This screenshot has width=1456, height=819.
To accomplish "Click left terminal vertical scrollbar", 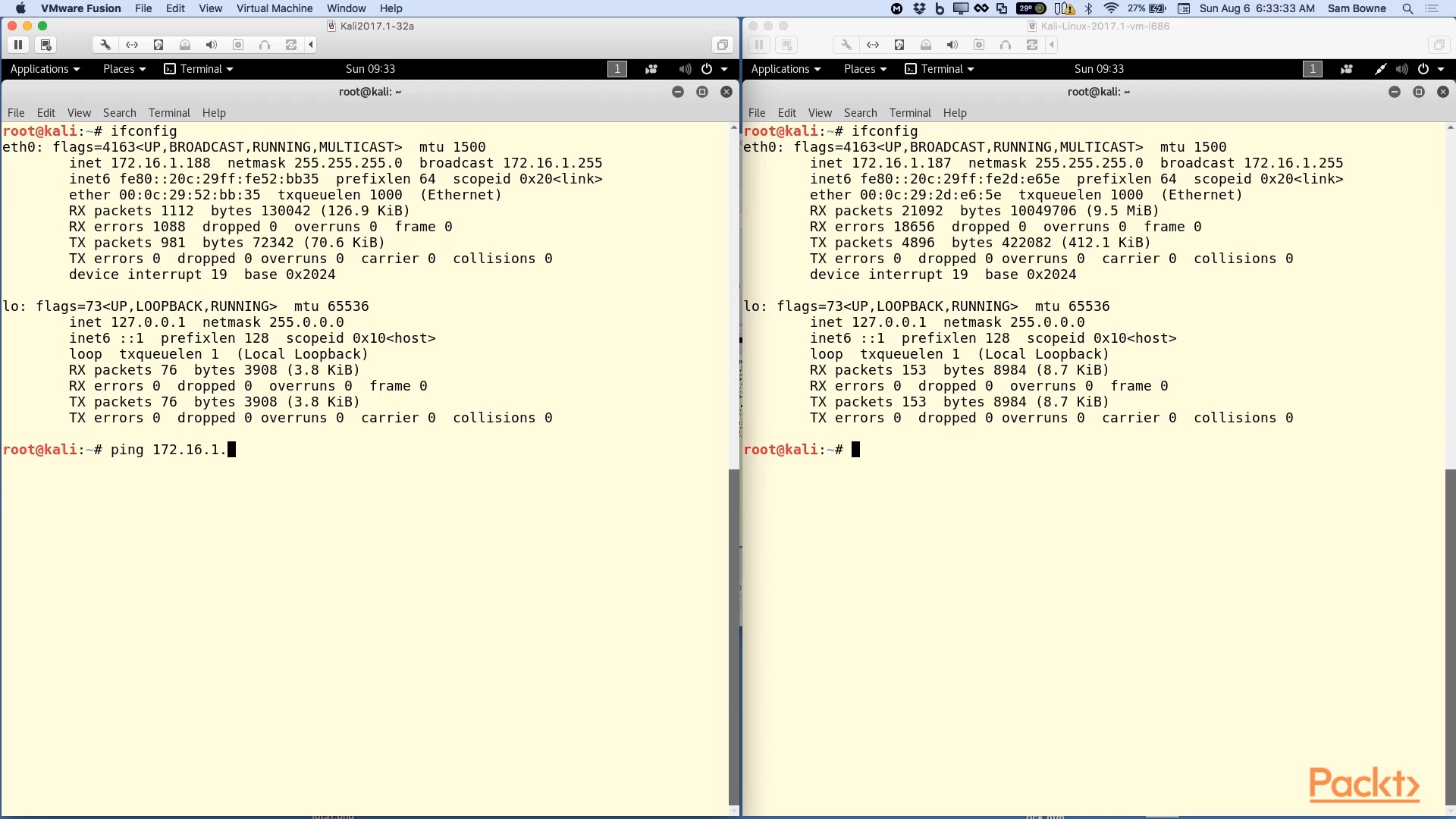I will click(x=733, y=637).
